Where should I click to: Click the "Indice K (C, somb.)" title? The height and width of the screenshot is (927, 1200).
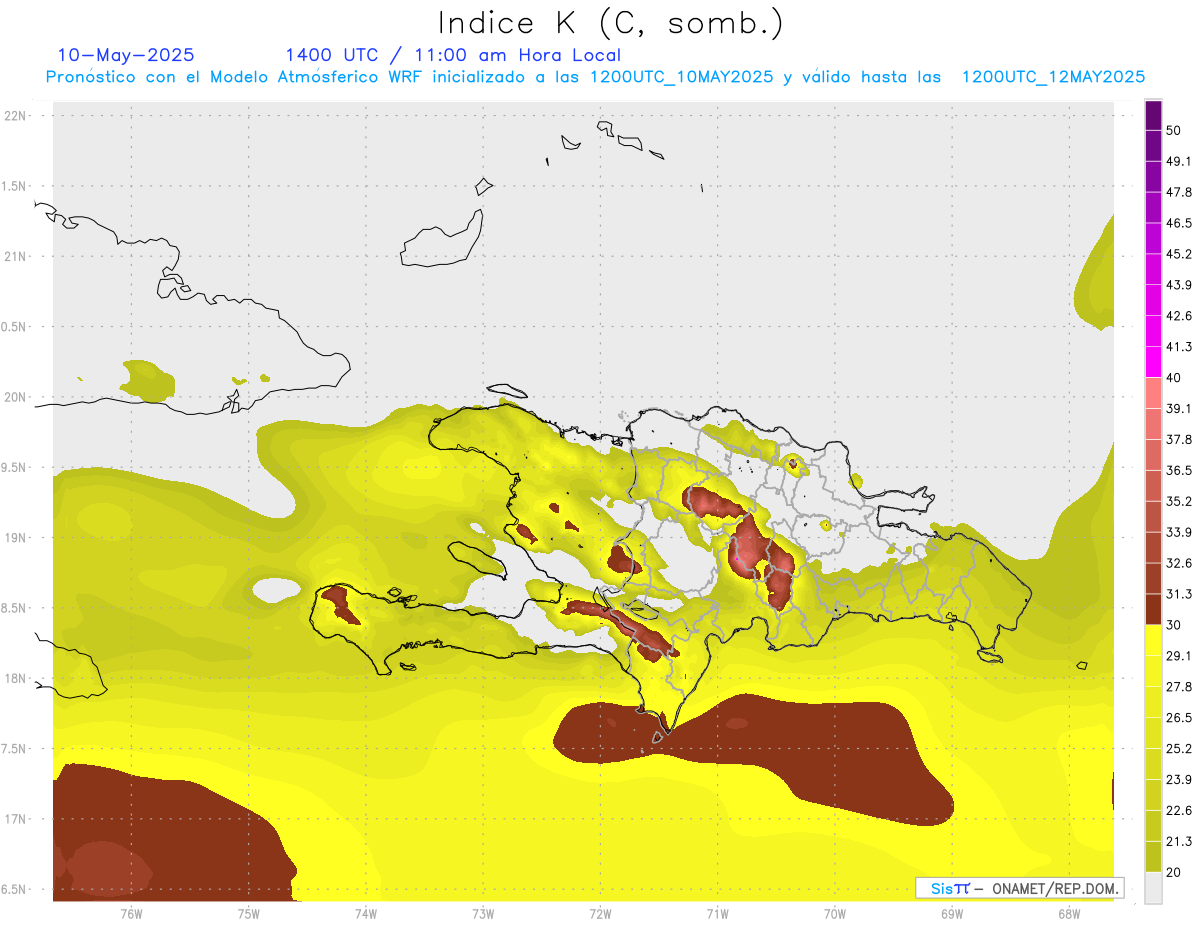[x=611, y=23]
